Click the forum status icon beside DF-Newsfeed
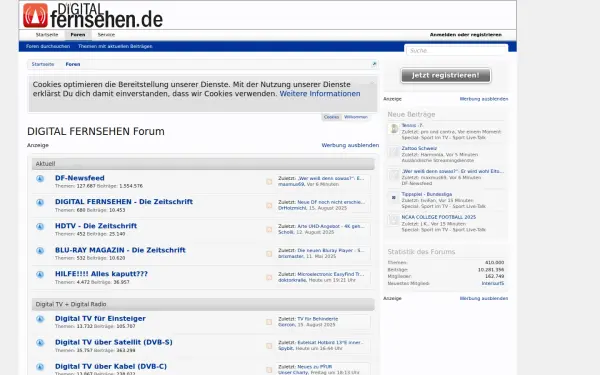 (x=40, y=179)
